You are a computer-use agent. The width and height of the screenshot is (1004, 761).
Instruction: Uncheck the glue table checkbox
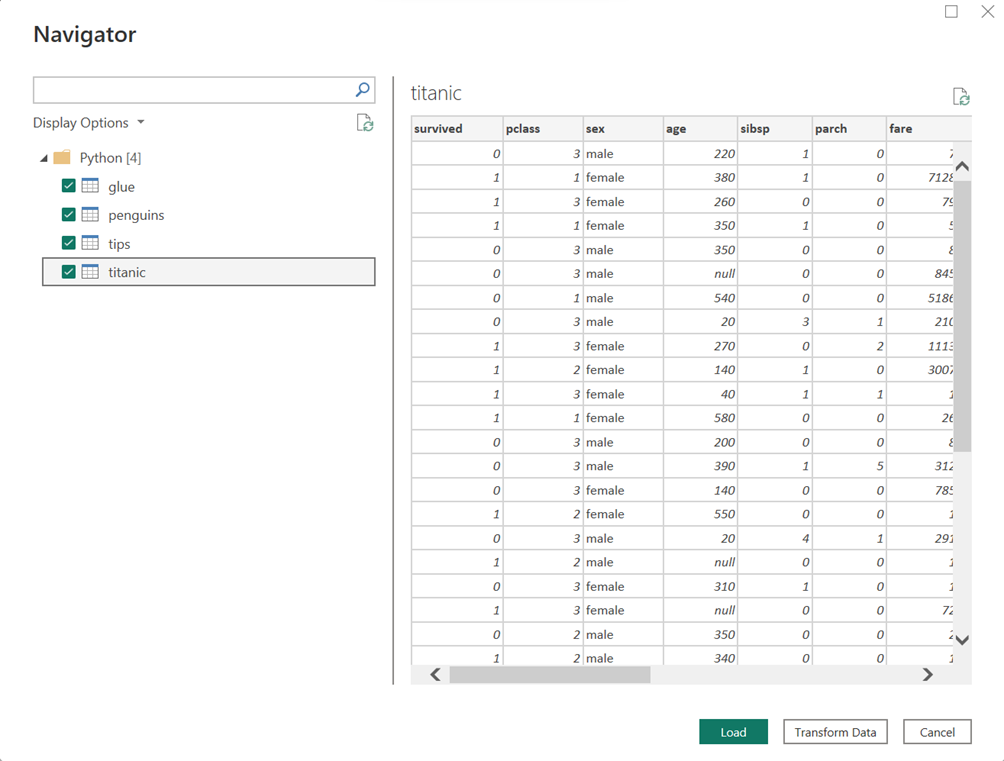[69, 186]
